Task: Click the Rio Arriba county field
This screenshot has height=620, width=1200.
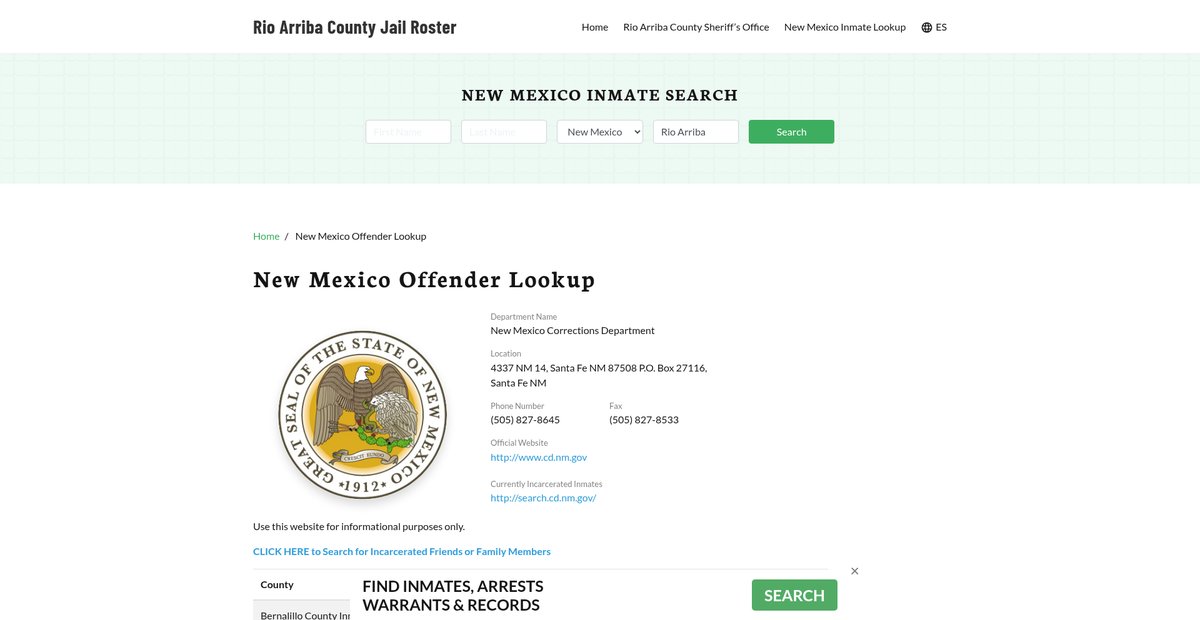Action: click(x=696, y=132)
